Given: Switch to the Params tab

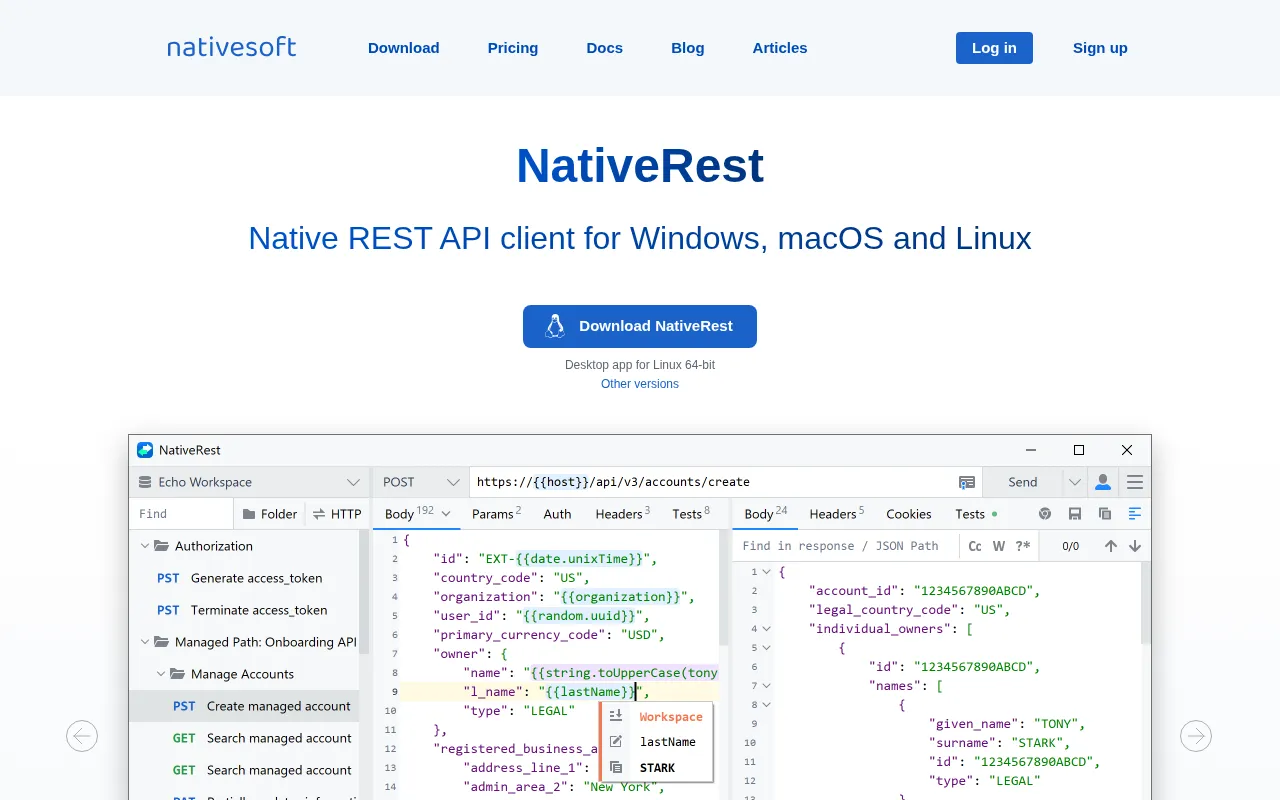Looking at the screenshot, I should [x=497, y=514].
